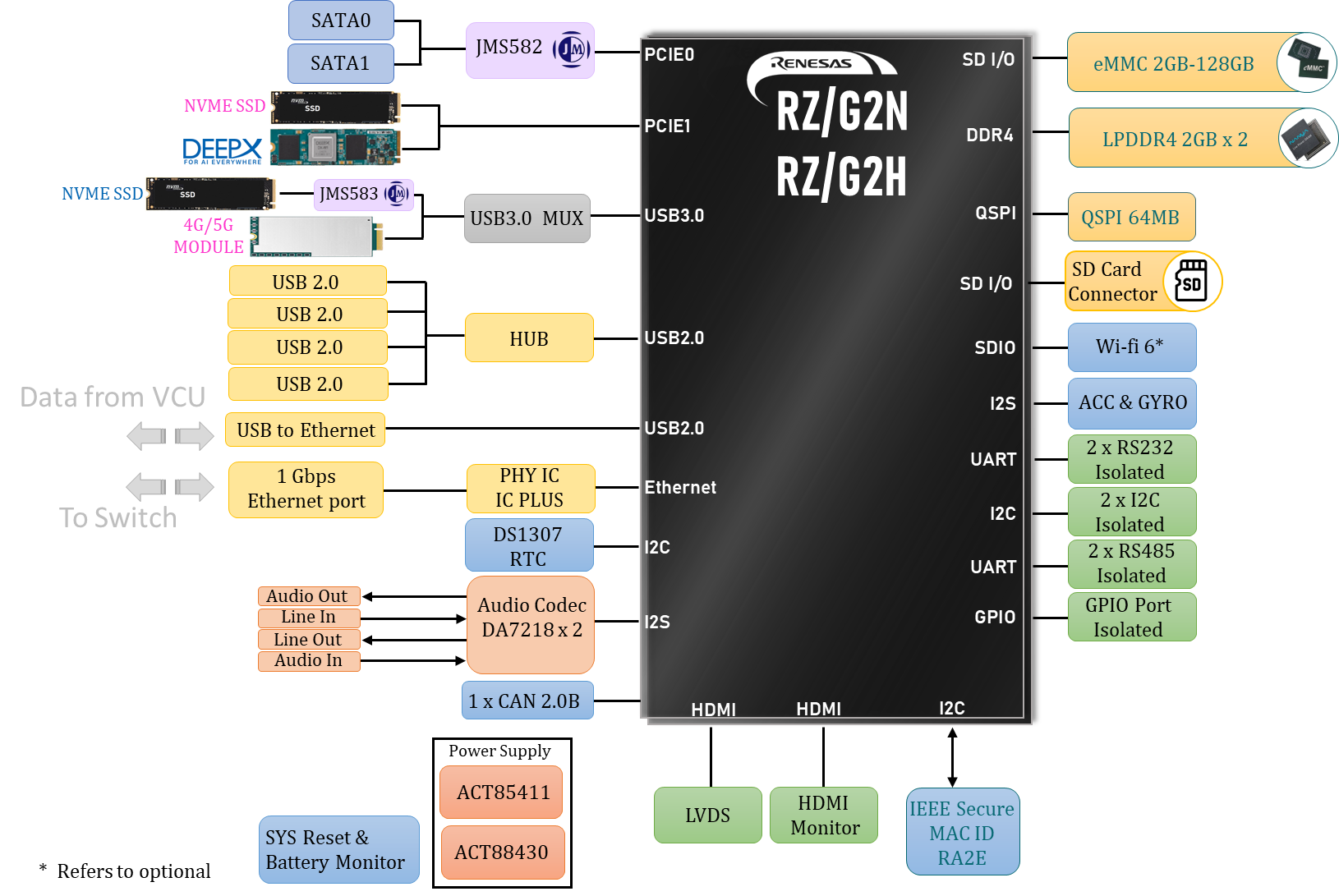
Task: Click the PHY IC IC PLUS block
Action: click(x=530, y=488)
